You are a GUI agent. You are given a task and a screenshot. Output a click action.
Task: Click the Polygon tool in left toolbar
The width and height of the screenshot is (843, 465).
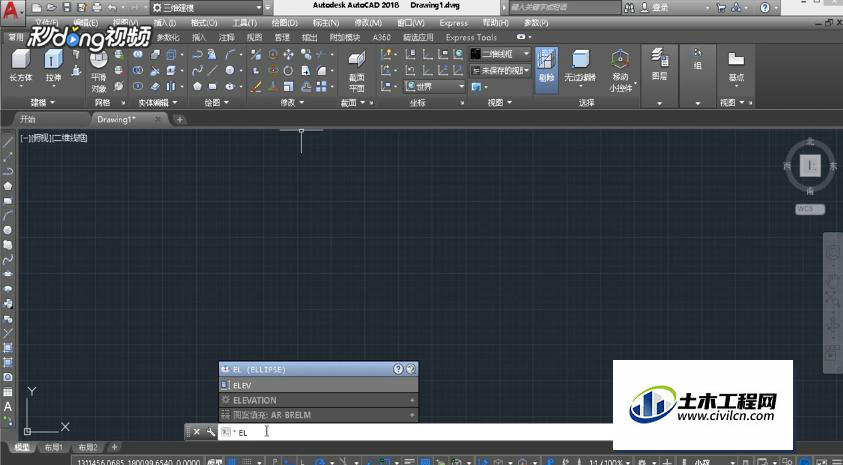[x=8, y=186]
